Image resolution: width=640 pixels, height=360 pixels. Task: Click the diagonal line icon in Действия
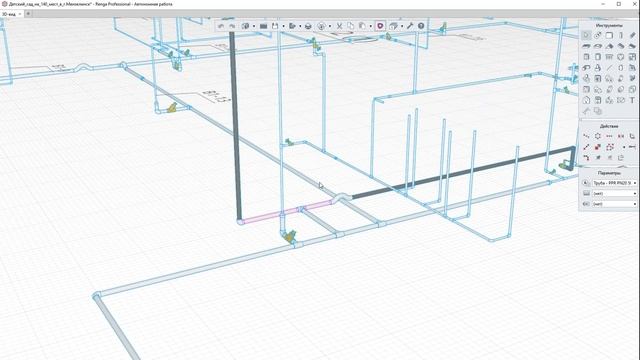[x=586, y=147]
